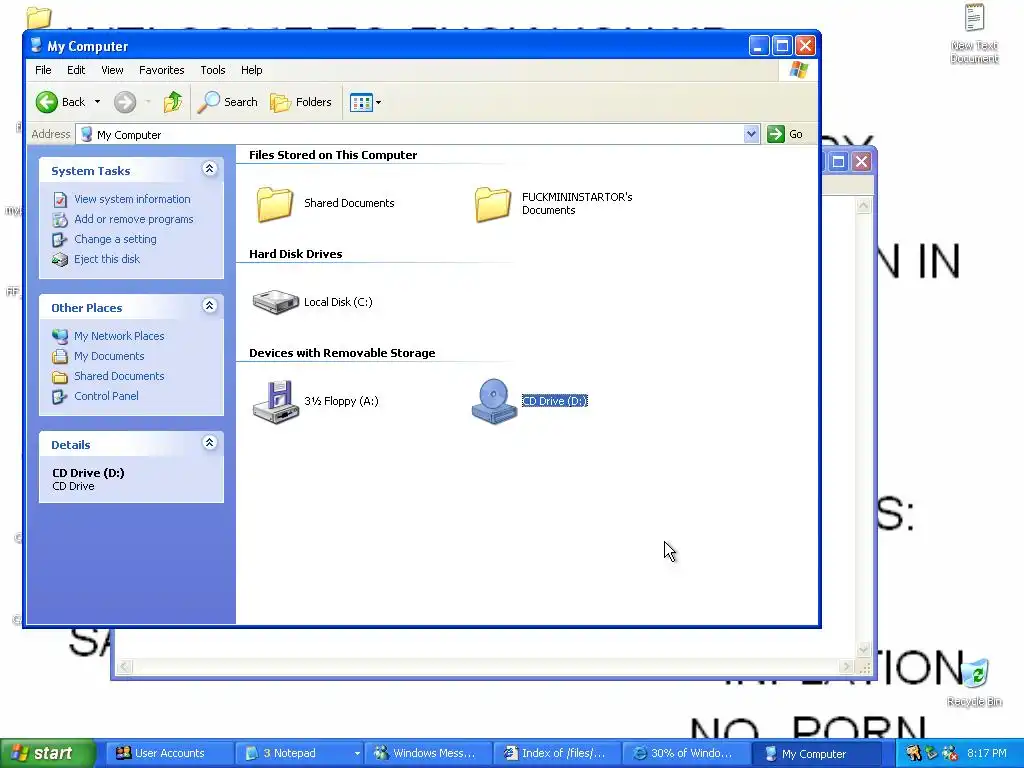Collapse the Other Places panel
This screenshot has height=768, width=1024.
click(209, 306)
